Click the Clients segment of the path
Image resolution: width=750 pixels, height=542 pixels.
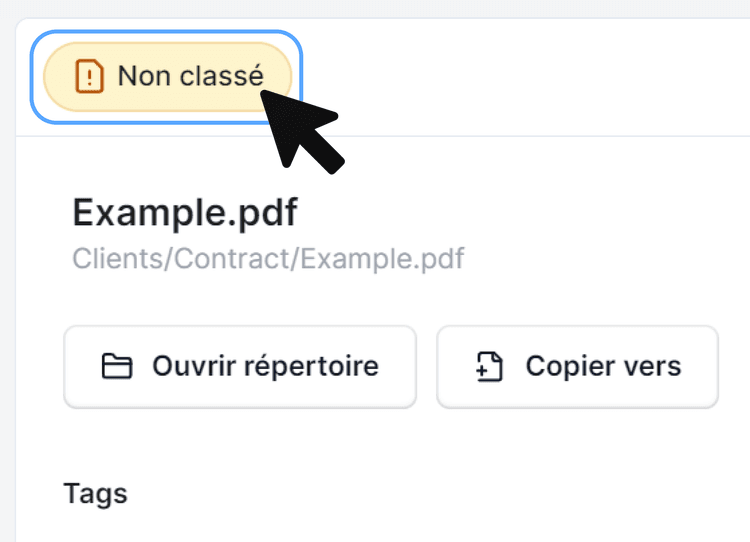108,259
